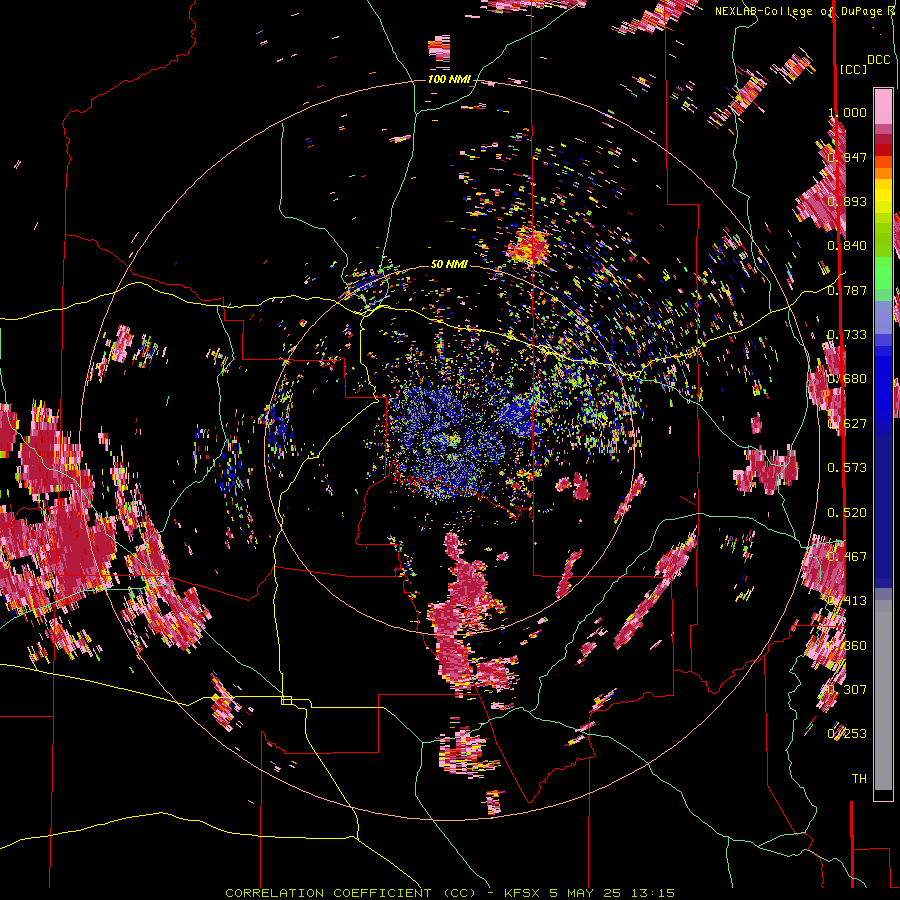Viewport: 900px width, 900px height.
Task: Click the 0.893 value on the color scale
Action: click(x=847, y=201)
